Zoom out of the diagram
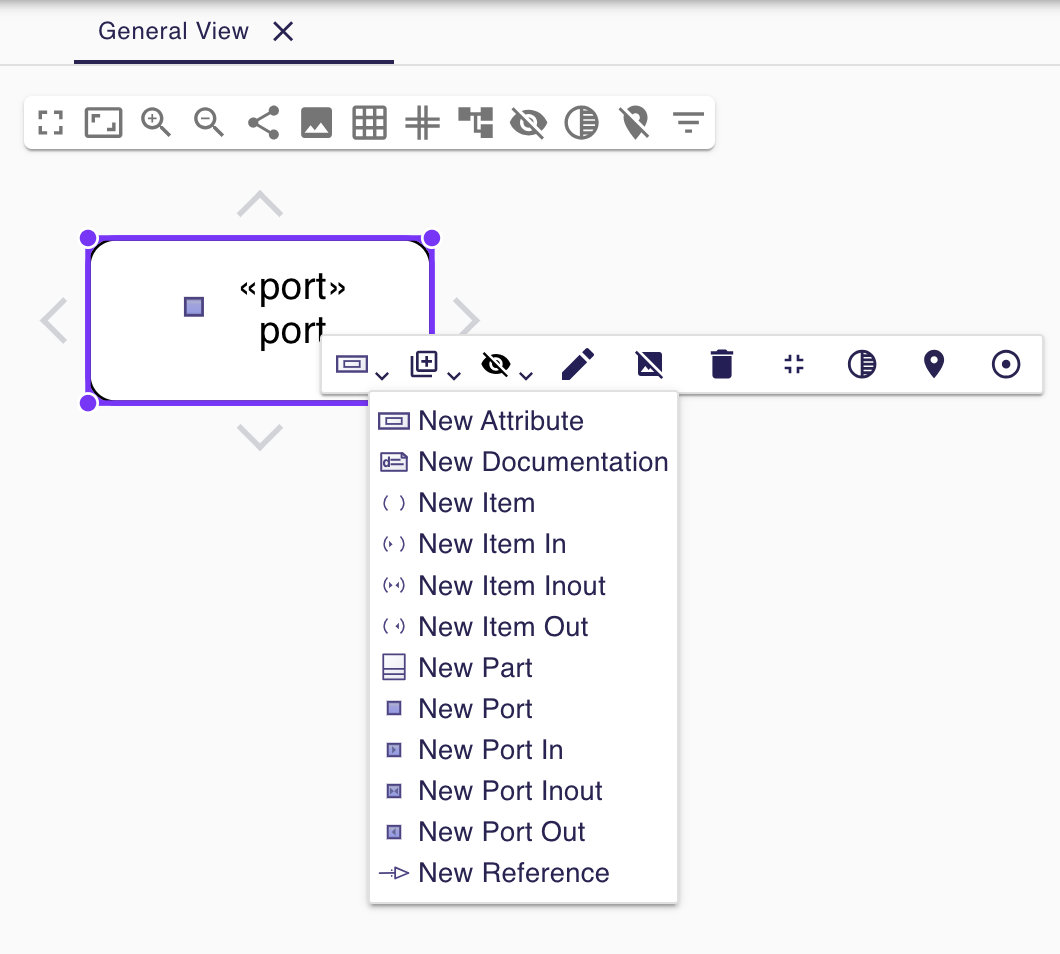 [x=208, y=123]
